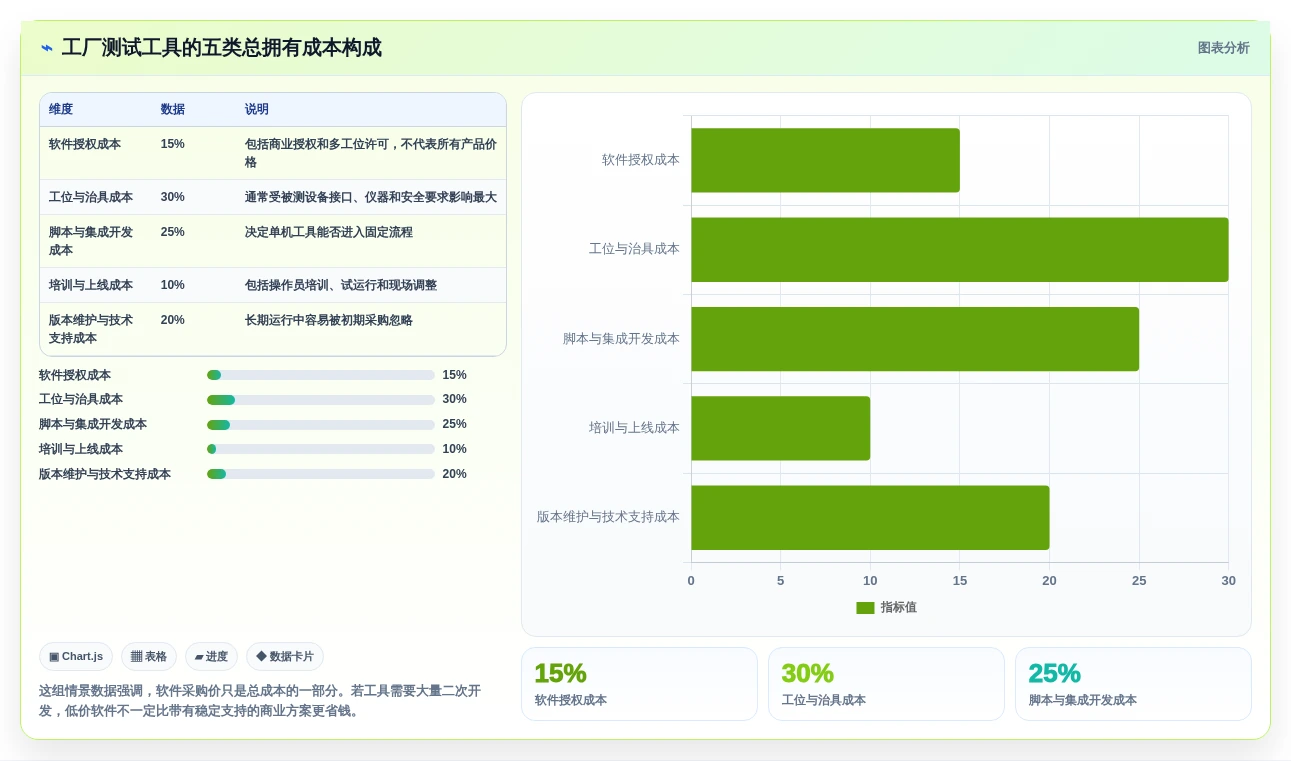Screen dimensions: 1291x761
Task: Click the 20% value in the table
Action: [x=173, y=320]
